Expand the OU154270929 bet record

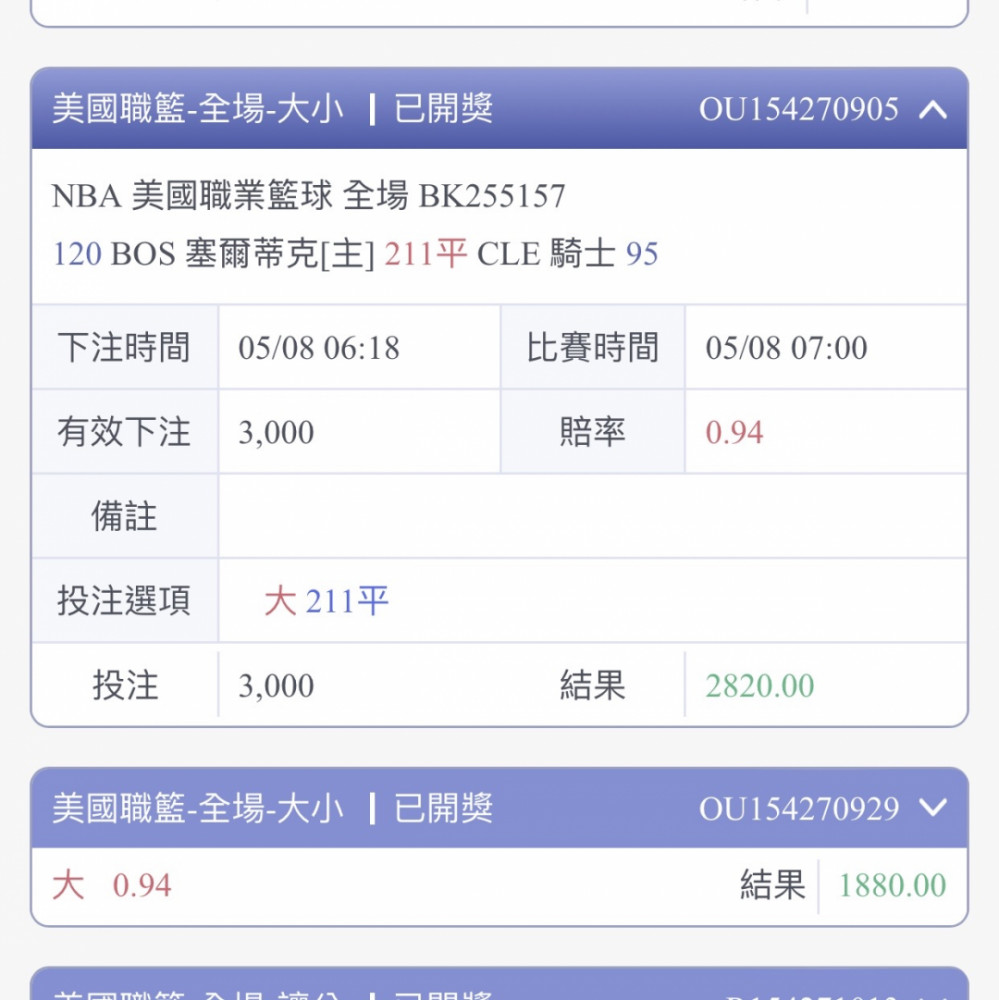click(932, 808)
